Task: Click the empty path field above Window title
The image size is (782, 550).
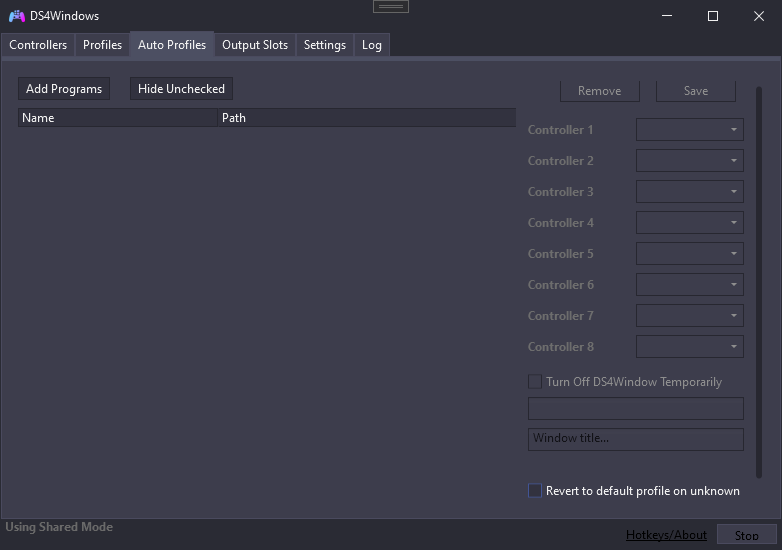Action: (x=636, y=408)
